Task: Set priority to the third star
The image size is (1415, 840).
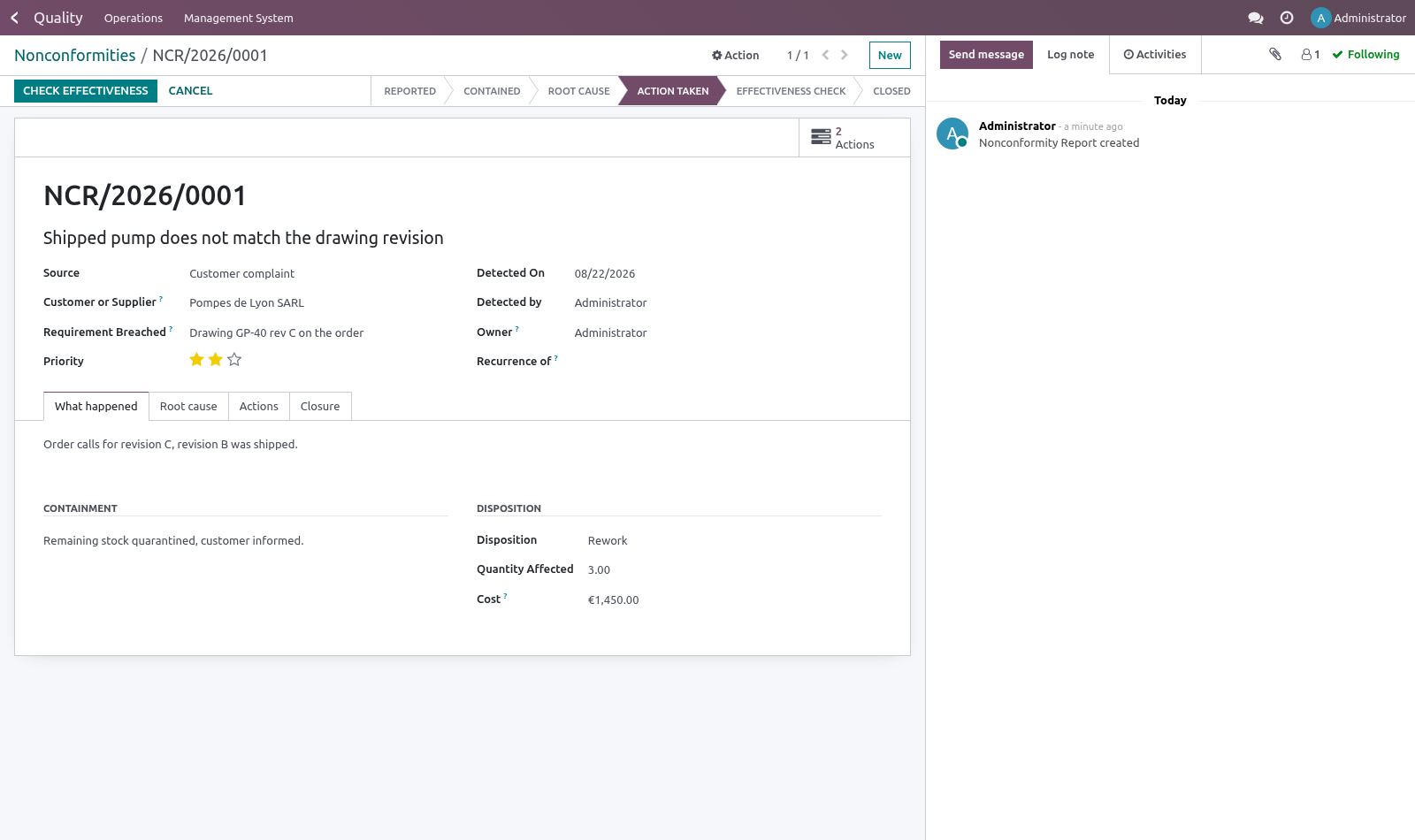Action: click(234, 360)
